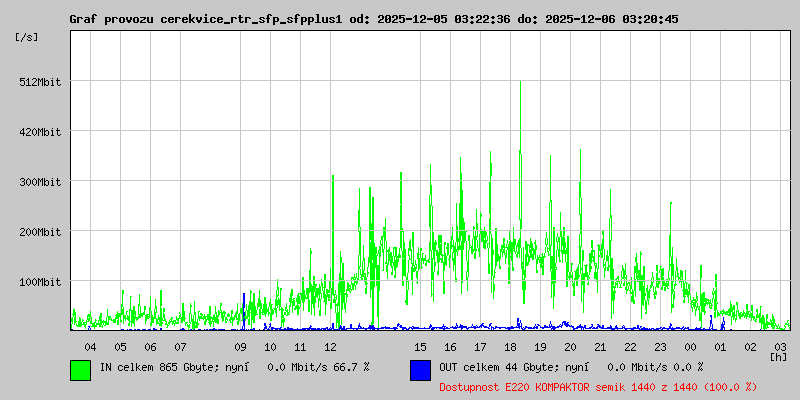Click the [h] hours unit label
This screenshot has width=800, height=400.
779,356
